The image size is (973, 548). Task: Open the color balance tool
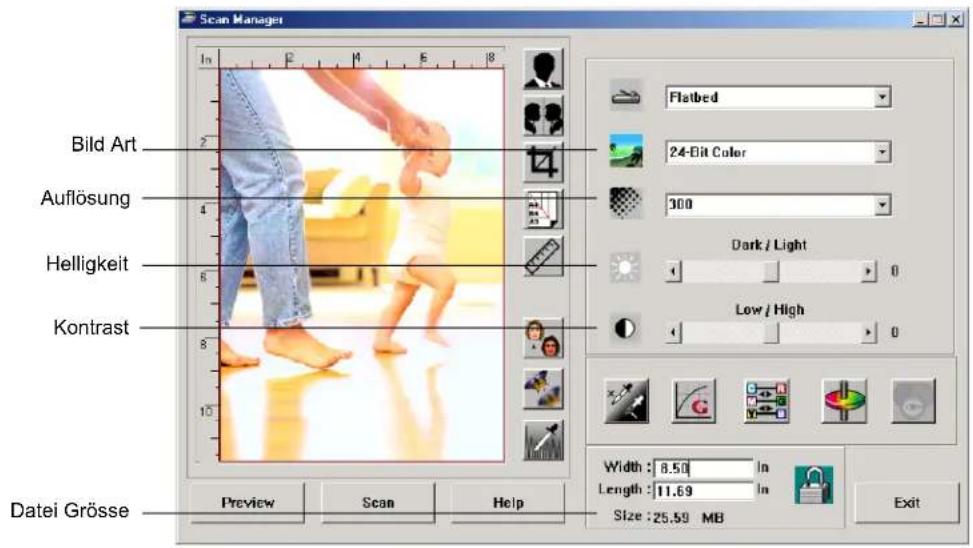click(766, 402)
